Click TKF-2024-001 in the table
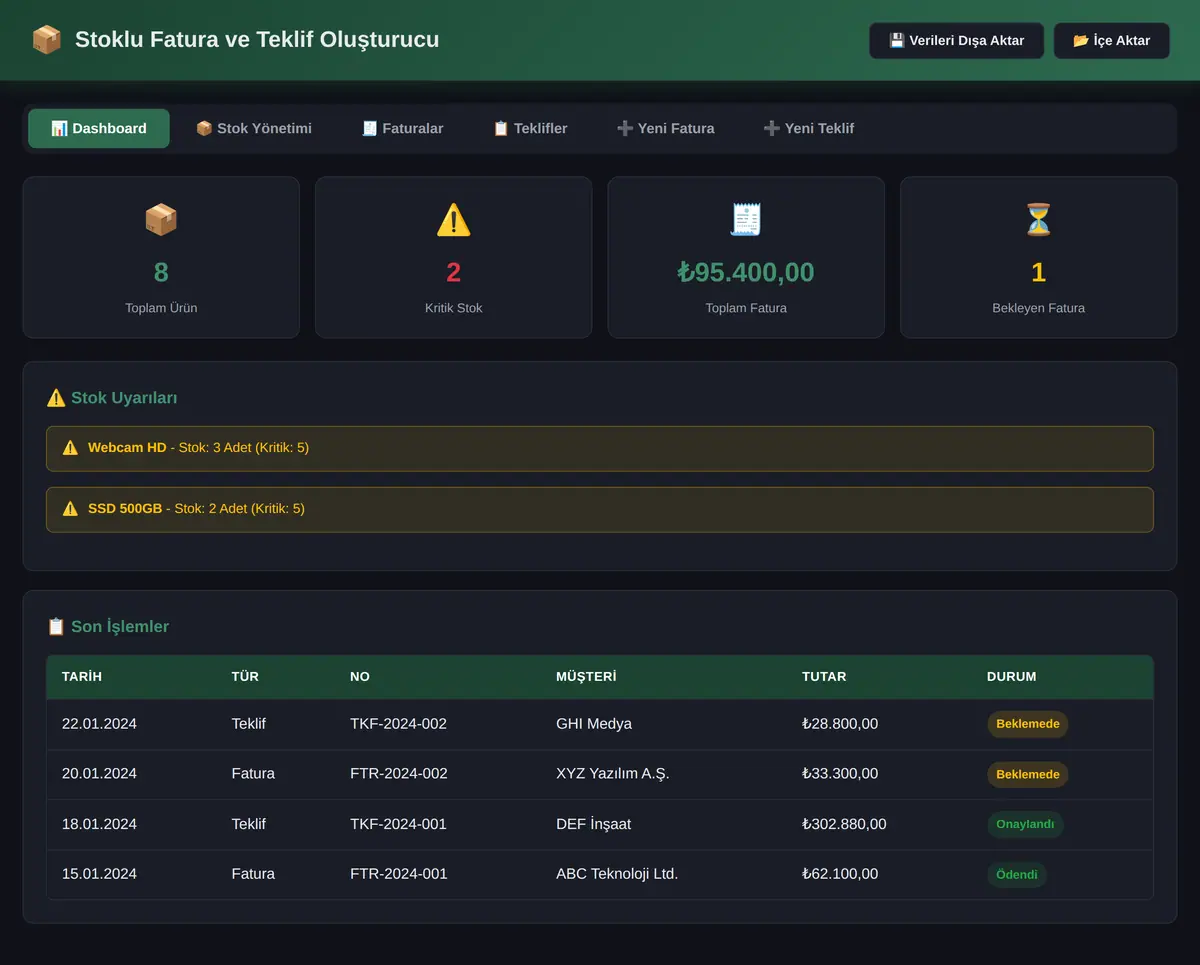1200x965 pixels. pos(398,825)
